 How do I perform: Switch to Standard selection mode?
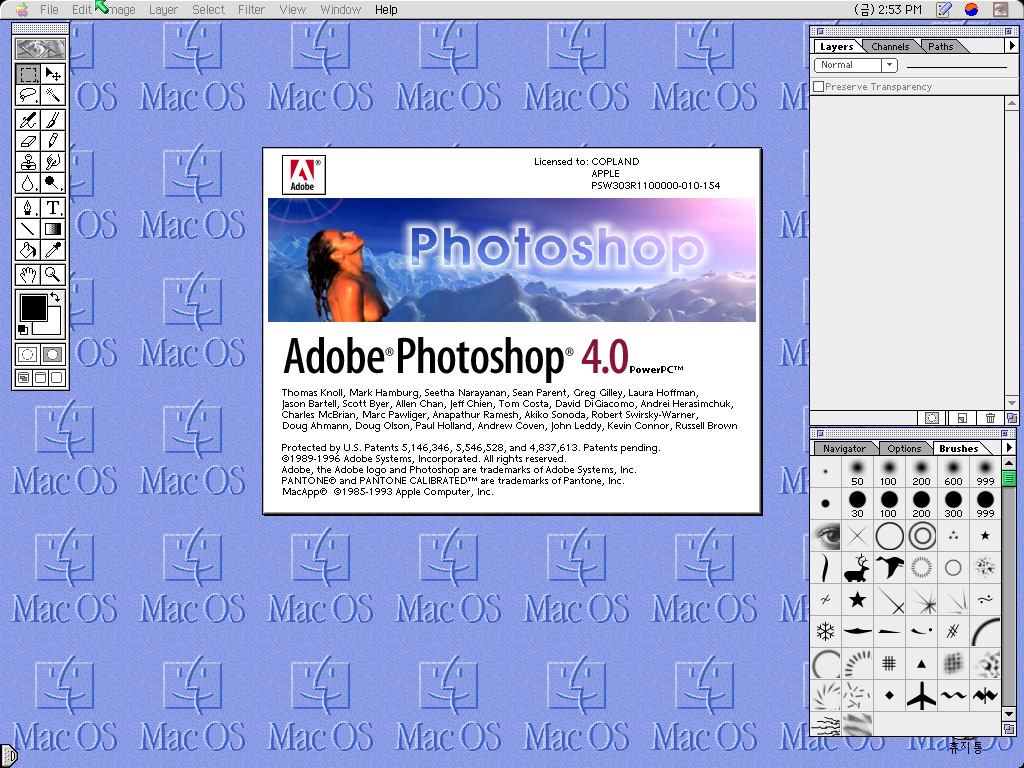tap(28, 354)
